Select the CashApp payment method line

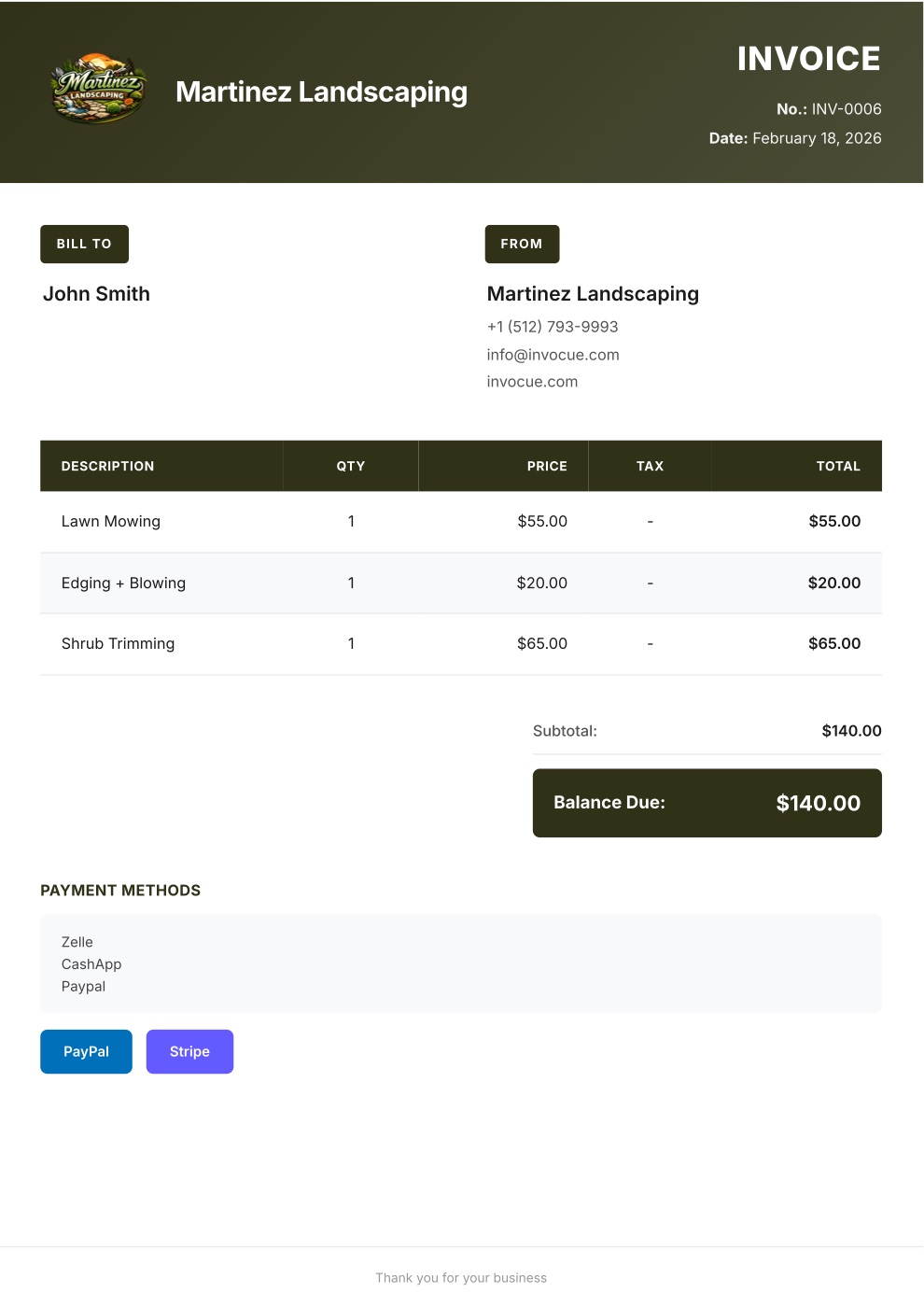pos(91,964)
